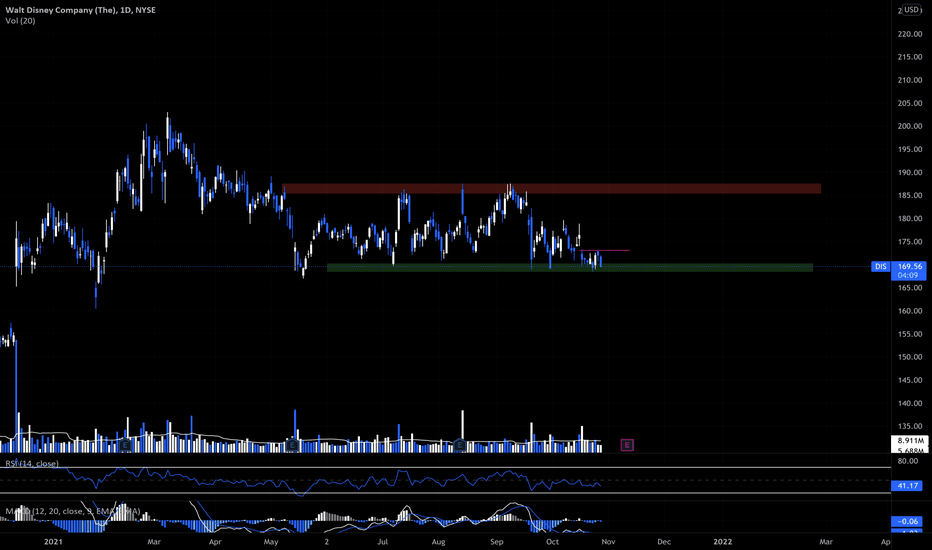The height and width of the screenshot is (550, 932).
Task: Click the 185.00 price axis label
Action: [910, 196]
